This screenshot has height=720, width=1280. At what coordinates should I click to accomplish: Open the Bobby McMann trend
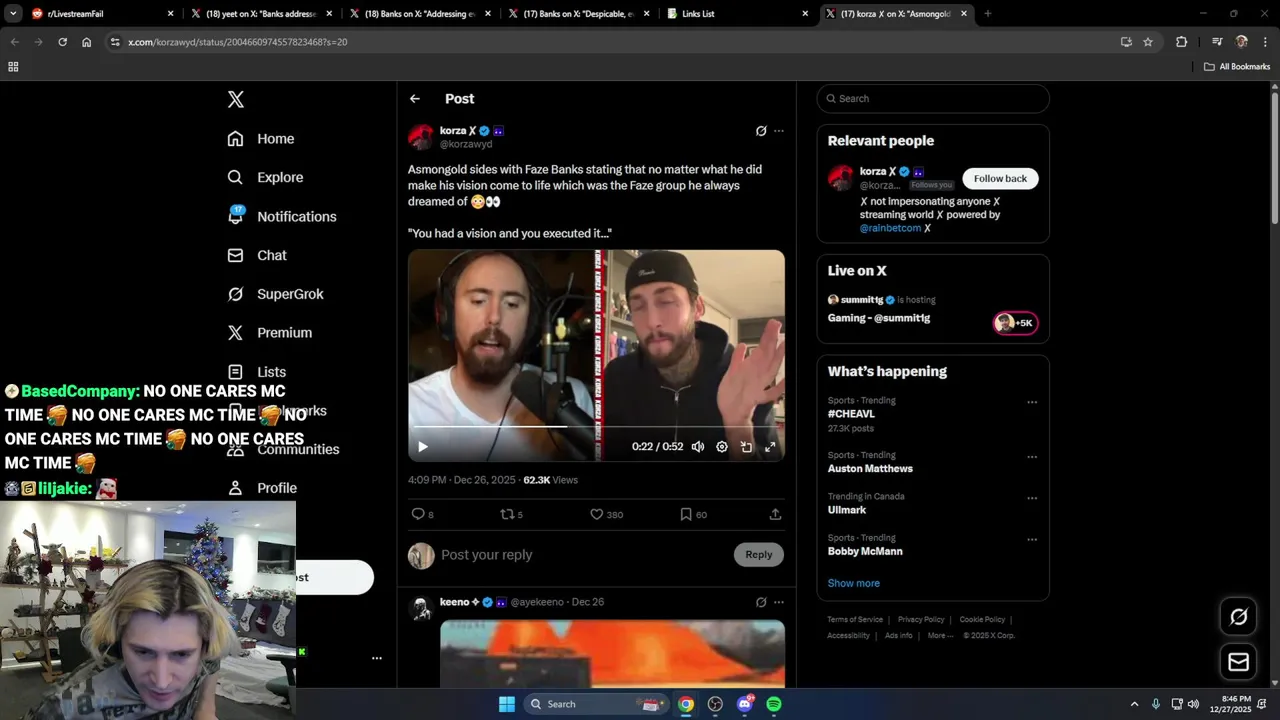[x=865, y=551]
